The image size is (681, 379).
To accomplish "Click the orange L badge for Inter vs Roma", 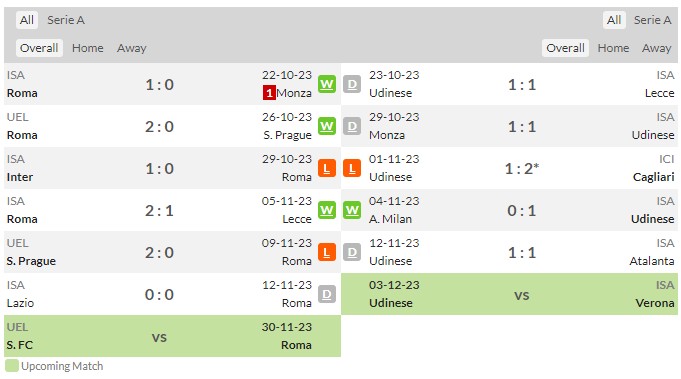I will pyautogui.click(x=327, y=168).
